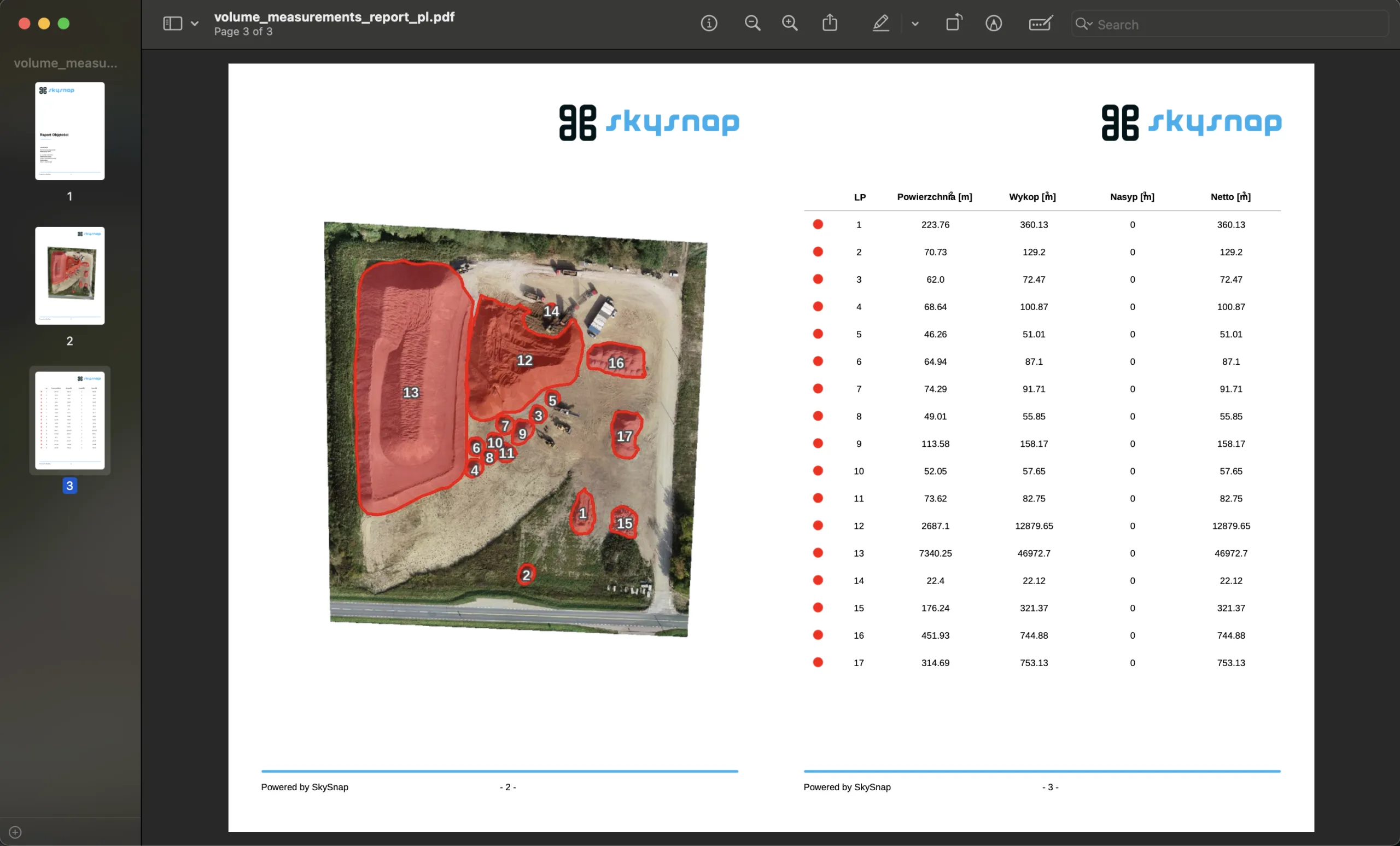Viewport: 1400px width, 846px height.
Task: Select page 3 table thumbnail
Action: click(x=70, y=421)
